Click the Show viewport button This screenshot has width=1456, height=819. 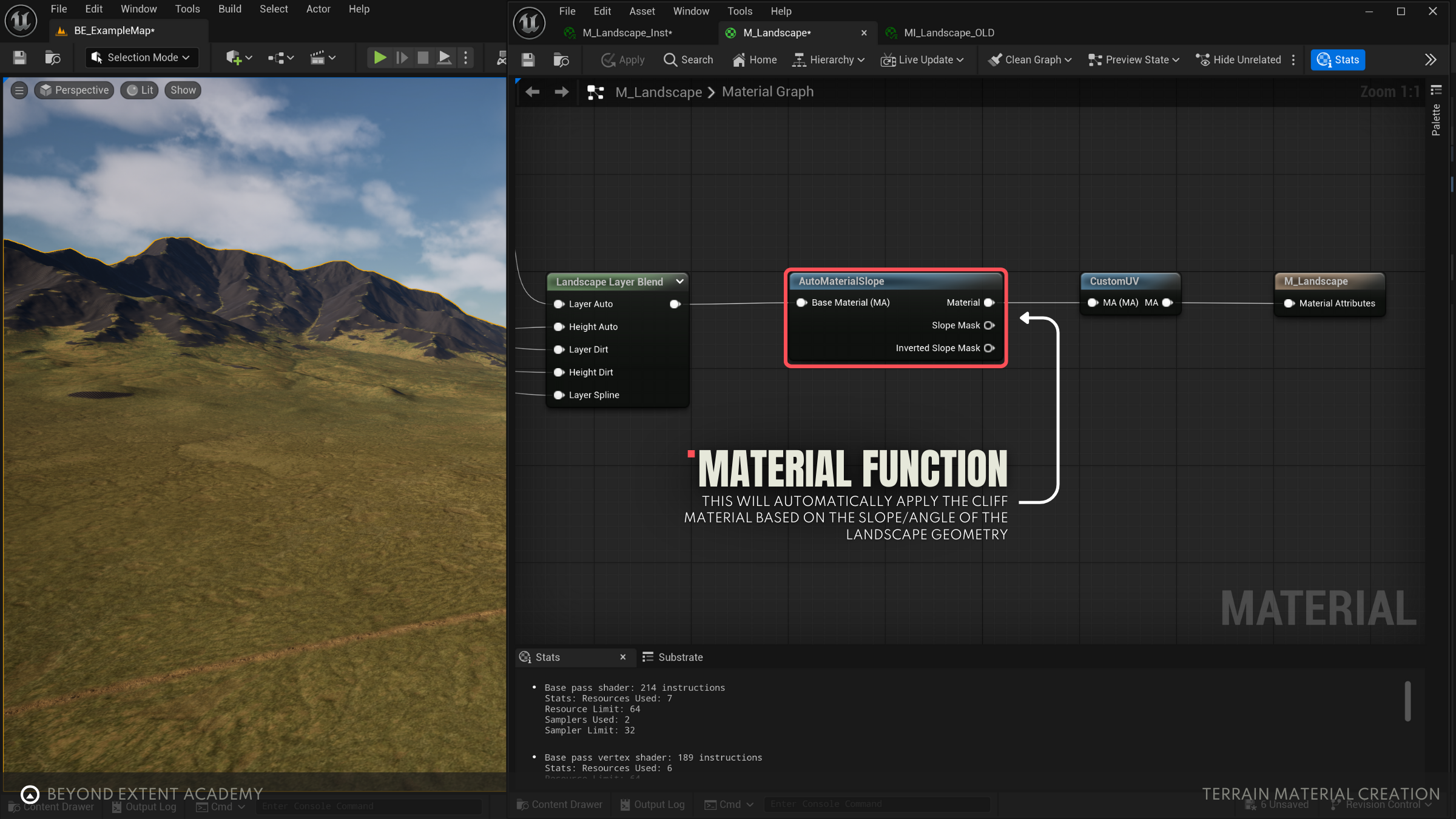(x=183, y=90)
